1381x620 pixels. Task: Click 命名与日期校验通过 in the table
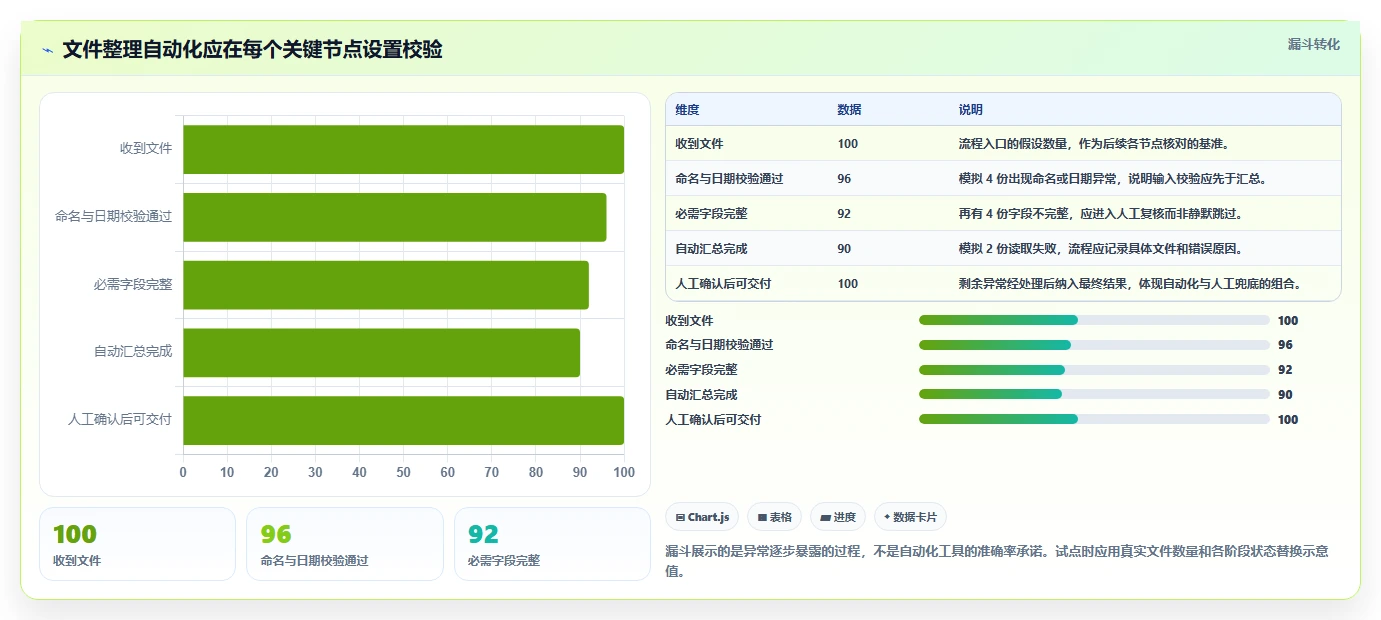coord(729,179)
